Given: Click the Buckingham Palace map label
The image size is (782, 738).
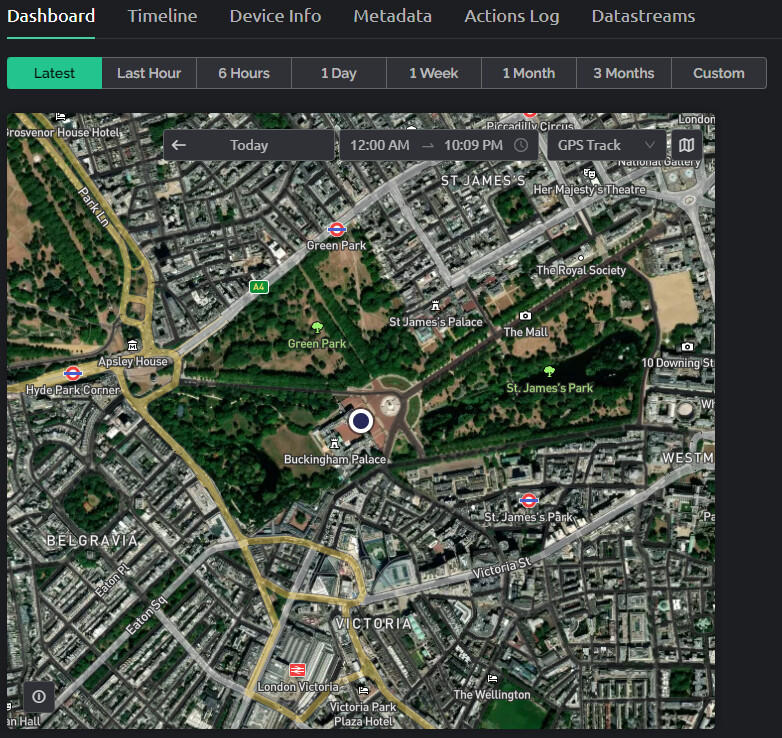Looking at the screenshot, I should tap(335, 459).
